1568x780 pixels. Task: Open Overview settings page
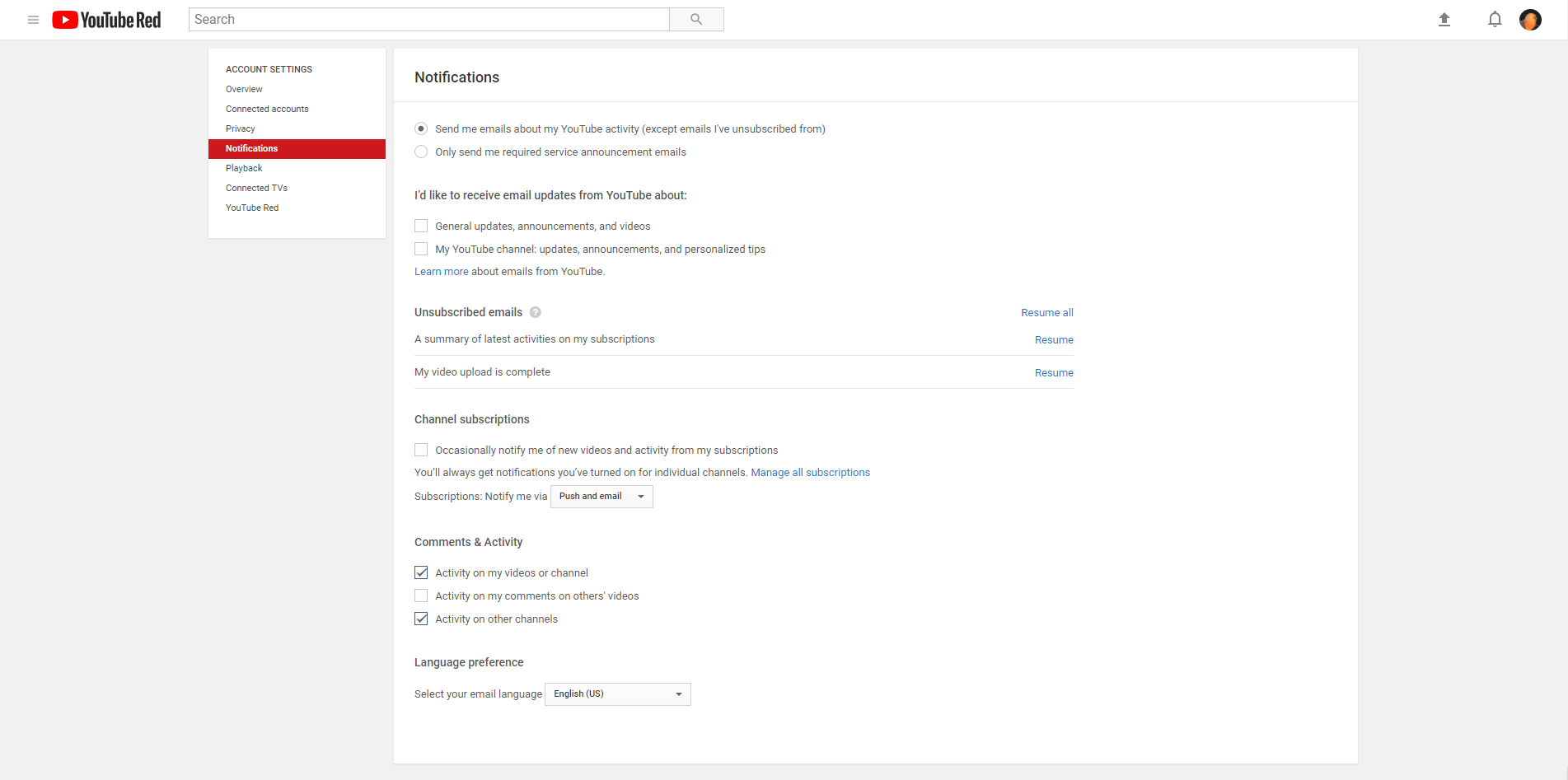click(x=244, y=89)
